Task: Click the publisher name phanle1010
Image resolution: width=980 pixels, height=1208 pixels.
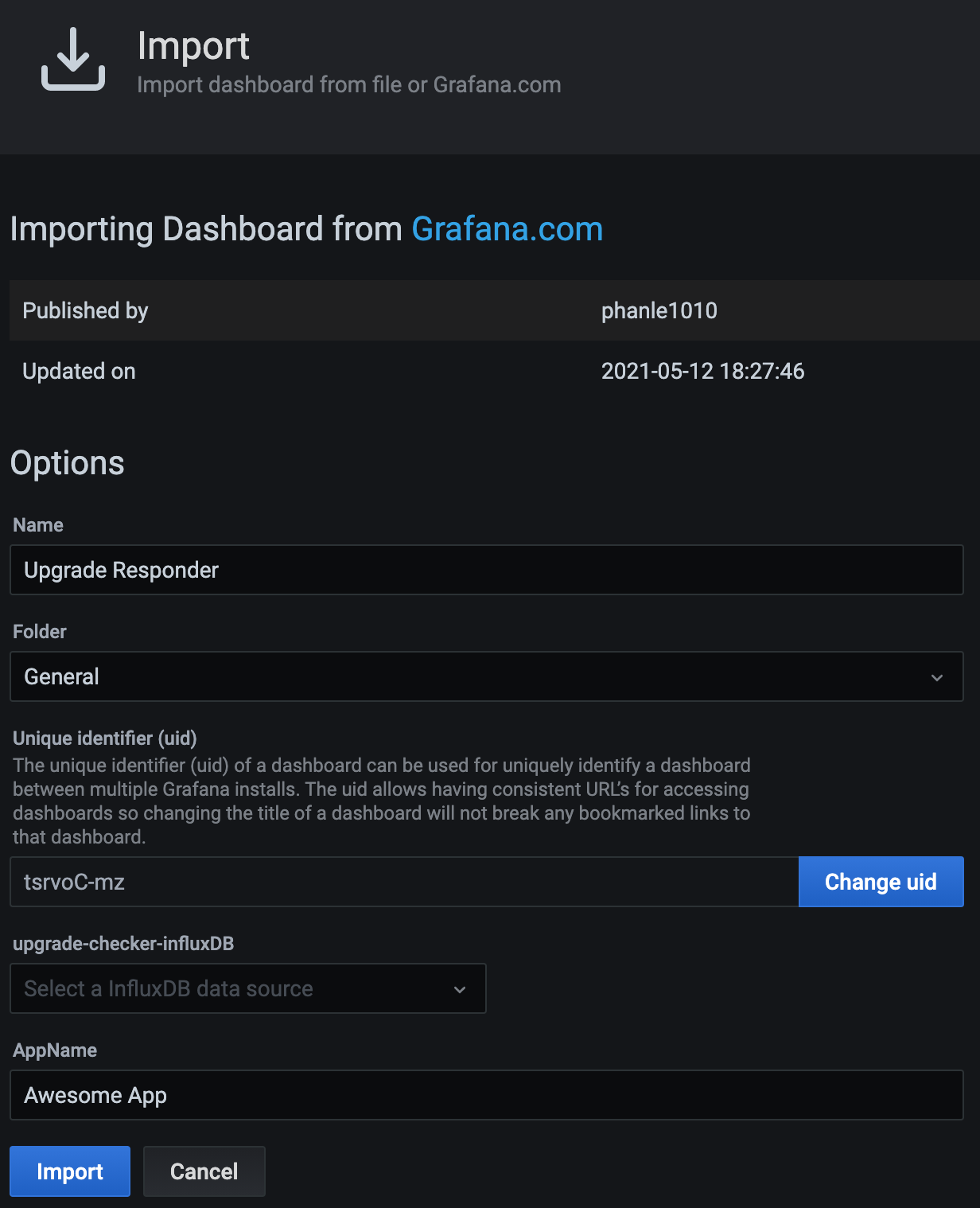Action: [659, 310]
